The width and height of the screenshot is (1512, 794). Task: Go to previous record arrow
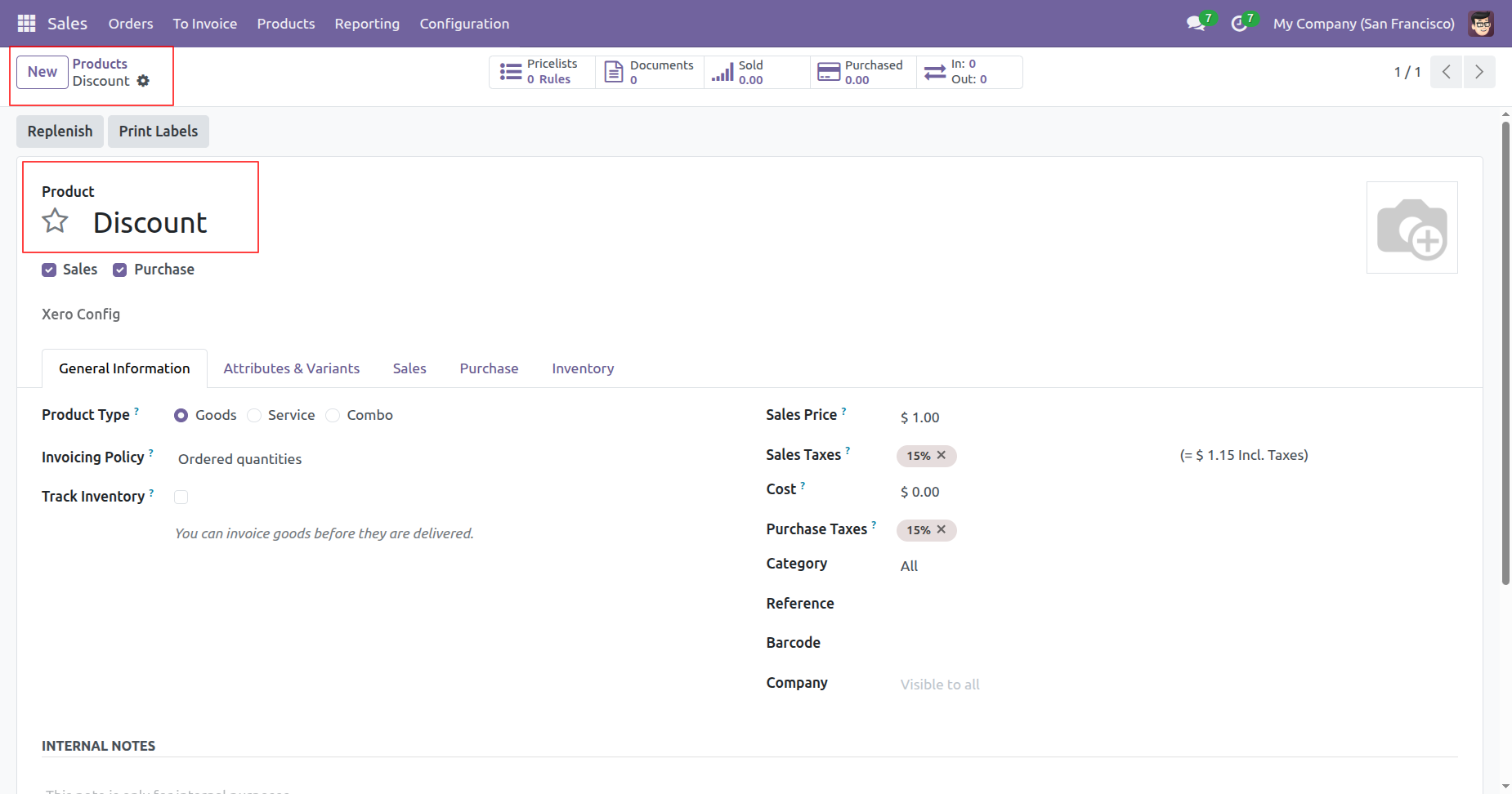[1446, 72]
